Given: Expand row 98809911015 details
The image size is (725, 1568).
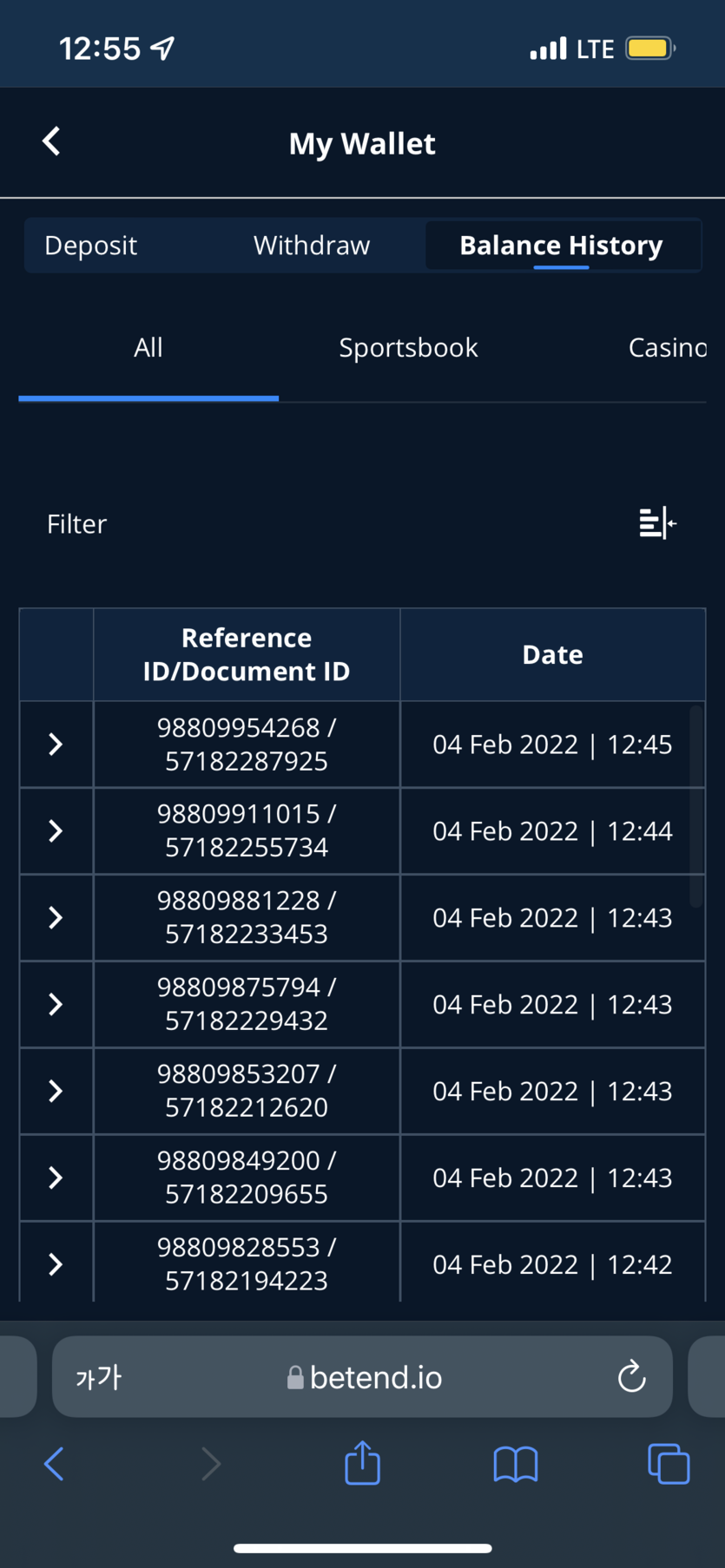Looking at the screenshot, I should tap(56, 831).
